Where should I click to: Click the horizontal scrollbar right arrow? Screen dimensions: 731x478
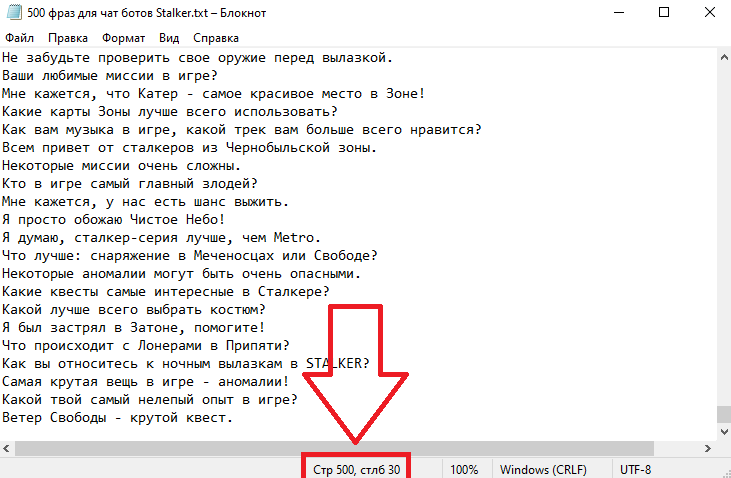point(708,449)
